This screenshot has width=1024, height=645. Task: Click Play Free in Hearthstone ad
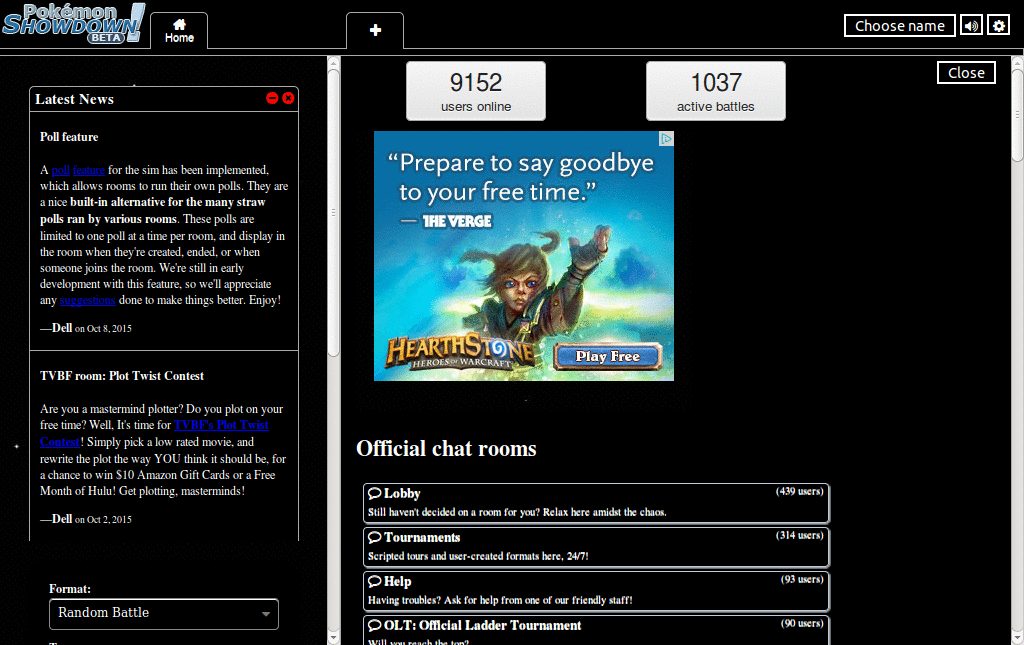point(608,356)
